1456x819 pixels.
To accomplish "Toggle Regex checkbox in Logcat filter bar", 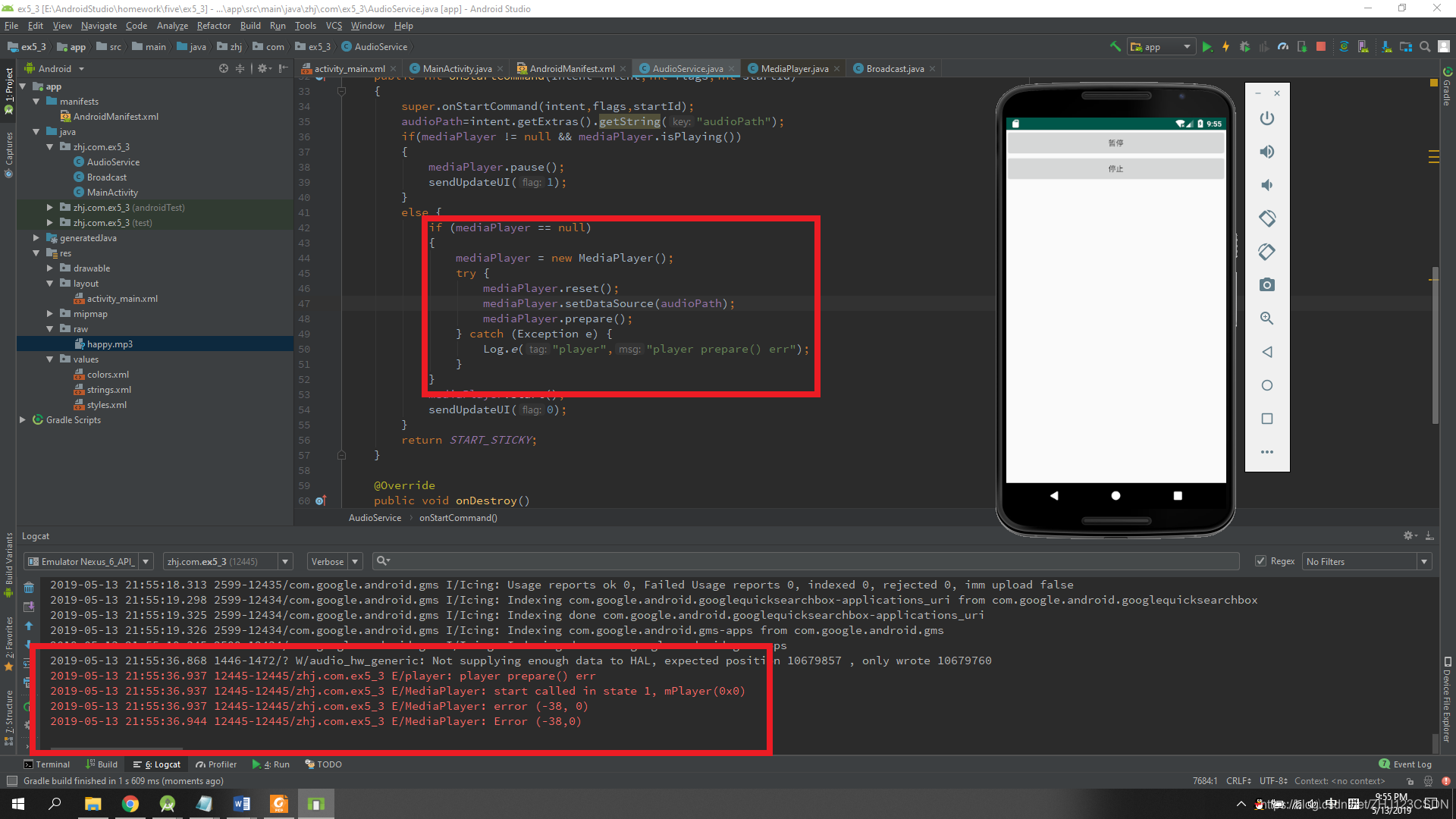I will tap(1261, 561).
